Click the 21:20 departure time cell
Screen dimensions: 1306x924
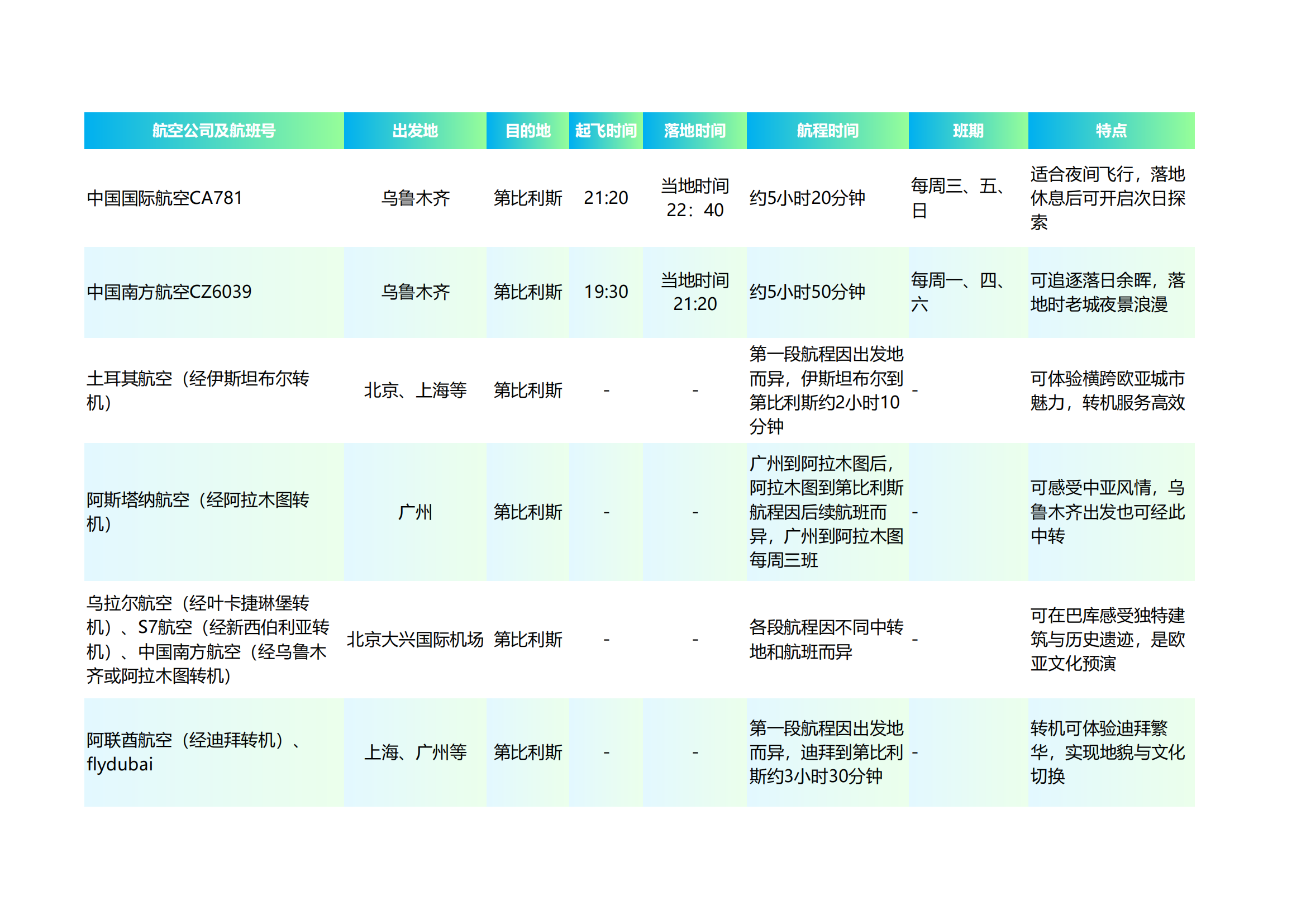pos(606,198)
